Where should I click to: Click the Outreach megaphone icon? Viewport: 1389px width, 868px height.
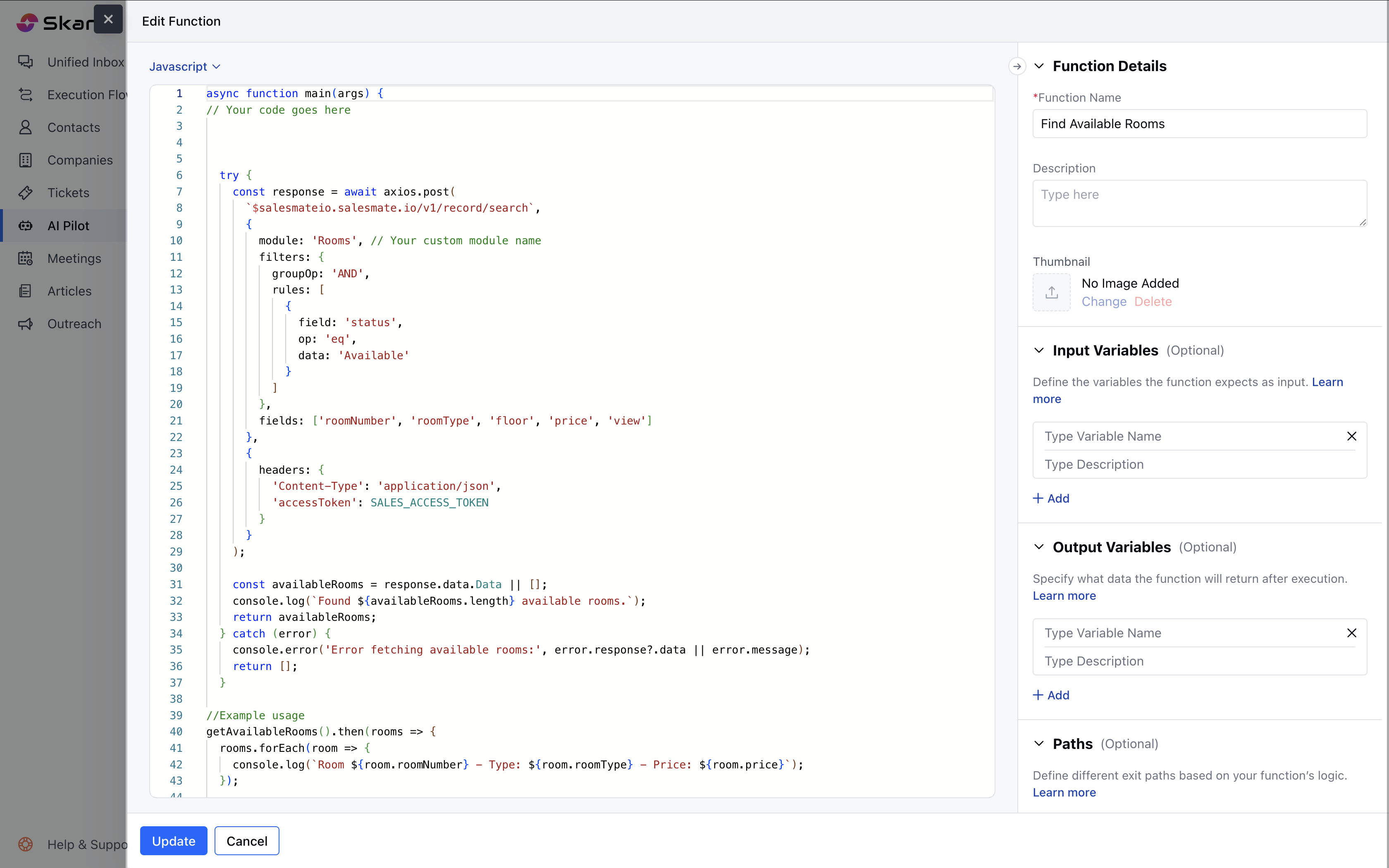coord(25,323)
